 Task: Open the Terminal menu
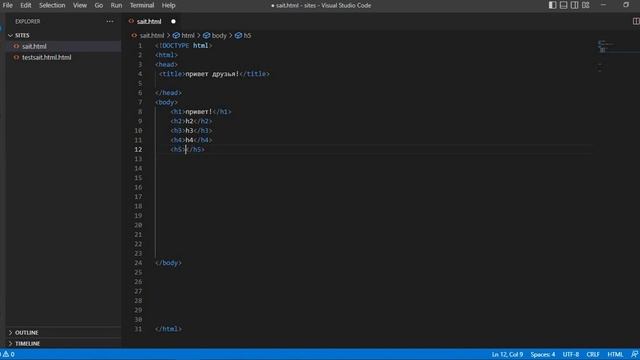[142, 5]
